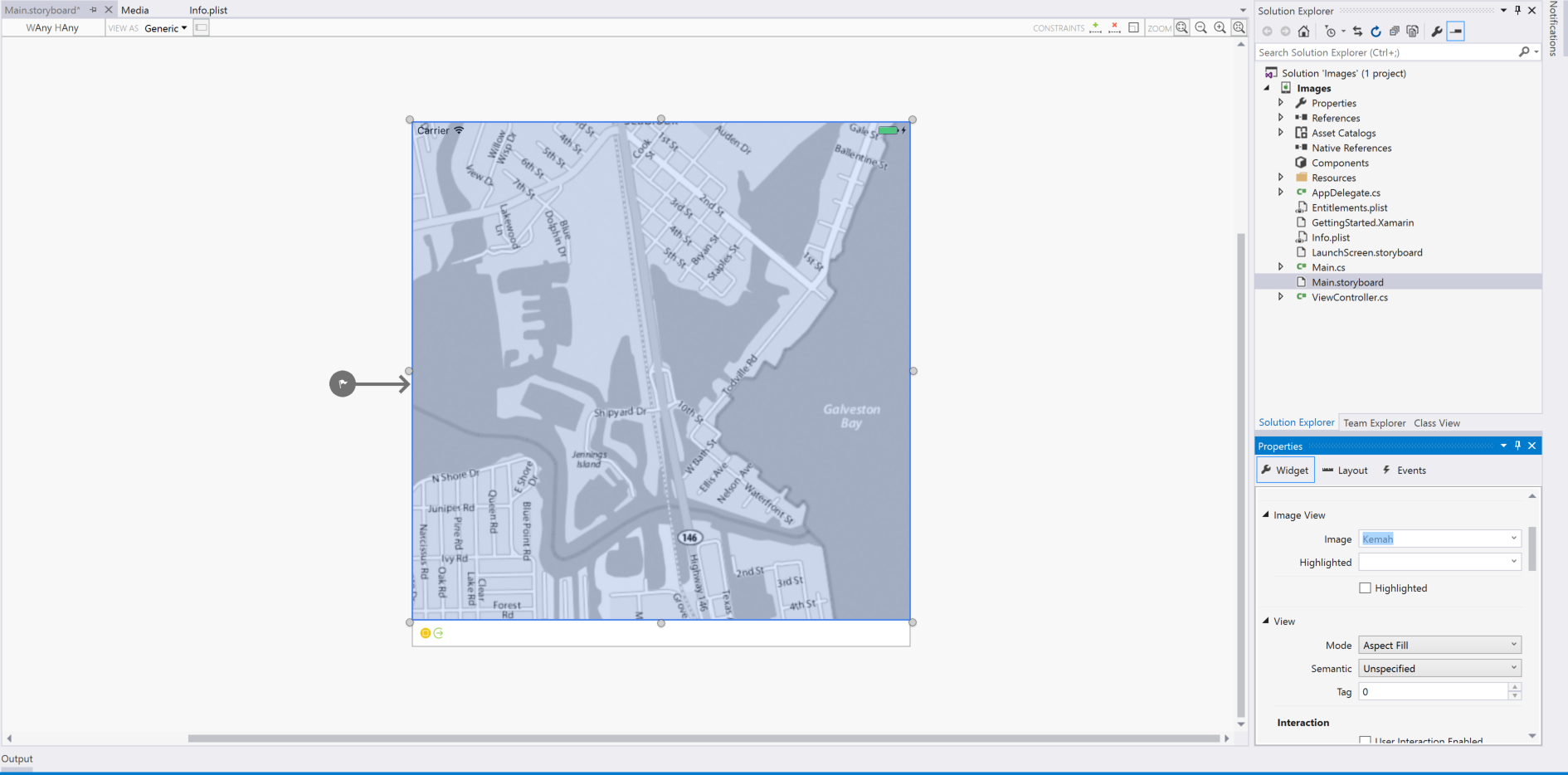Remove constraints using the red X icon
The image size is (1568, 775).
coord(1114,27)
